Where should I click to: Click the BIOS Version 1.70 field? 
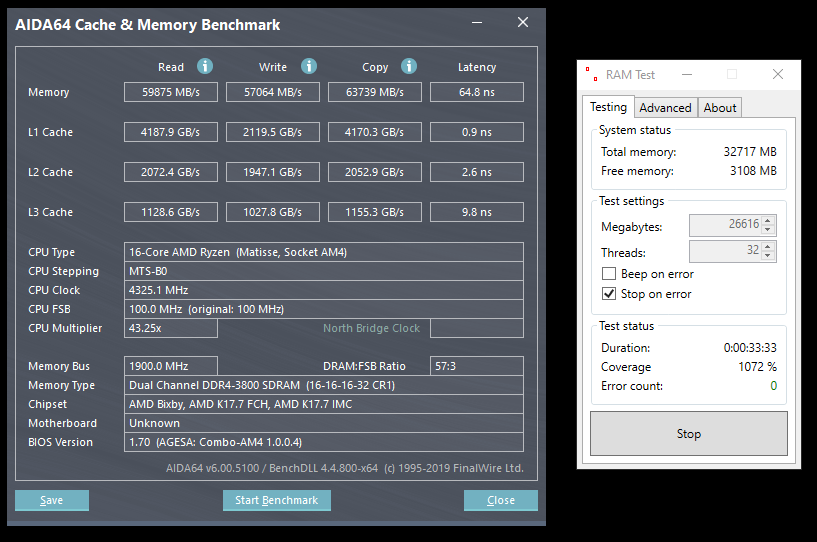point(324,442)
